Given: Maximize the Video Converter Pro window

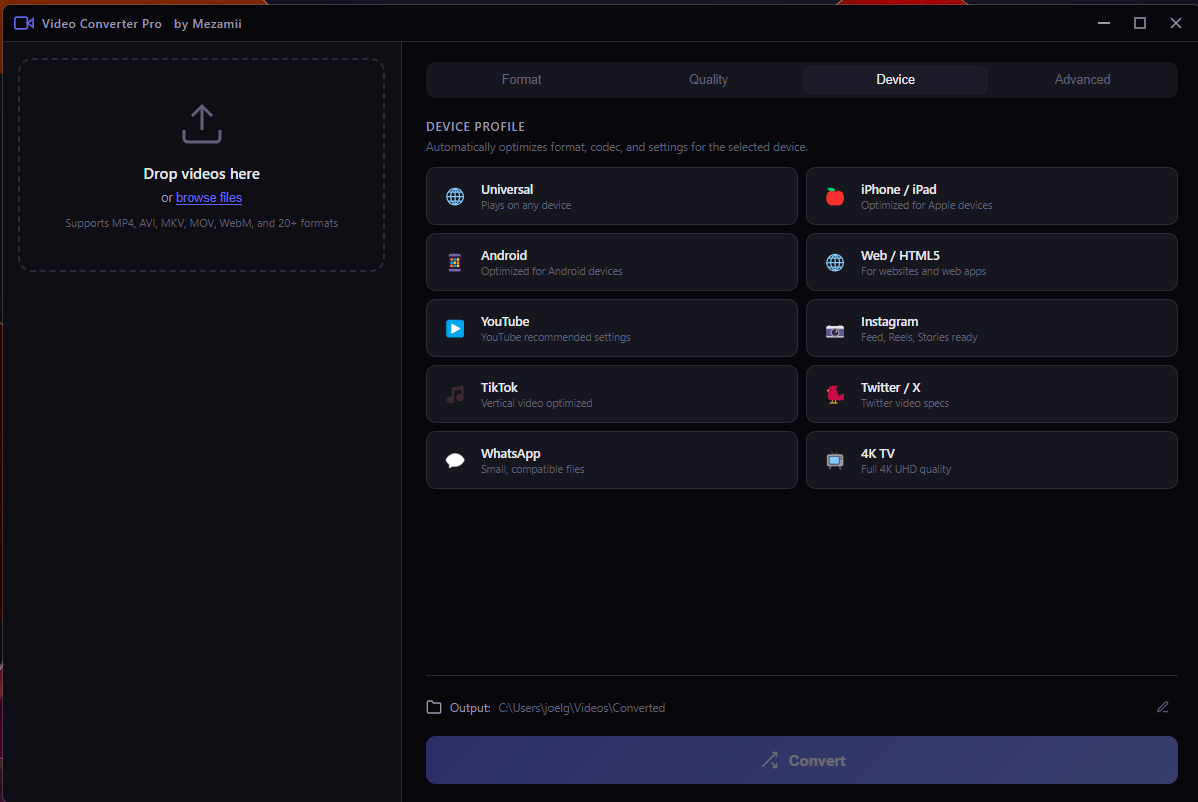Looking at the screenshot, I should [x=1140, y=23].
